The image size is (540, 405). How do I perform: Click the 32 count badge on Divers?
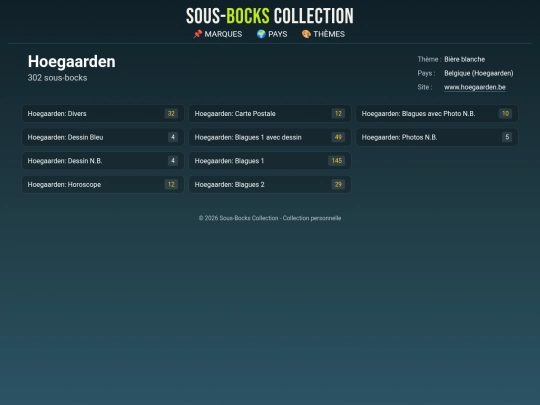[171, 114]
